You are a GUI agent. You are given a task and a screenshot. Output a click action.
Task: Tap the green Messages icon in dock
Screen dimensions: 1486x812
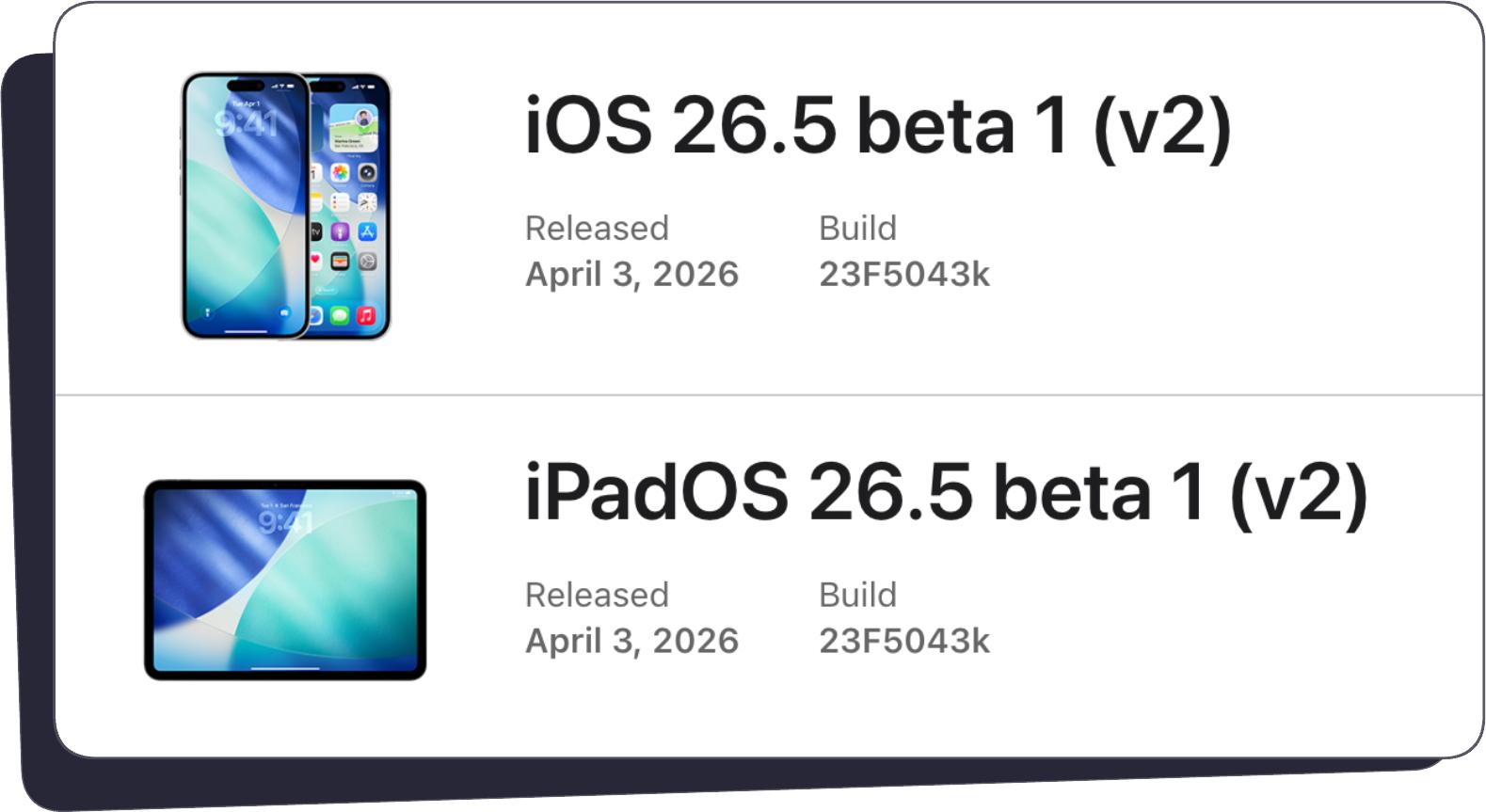click(x=340, y=315)
